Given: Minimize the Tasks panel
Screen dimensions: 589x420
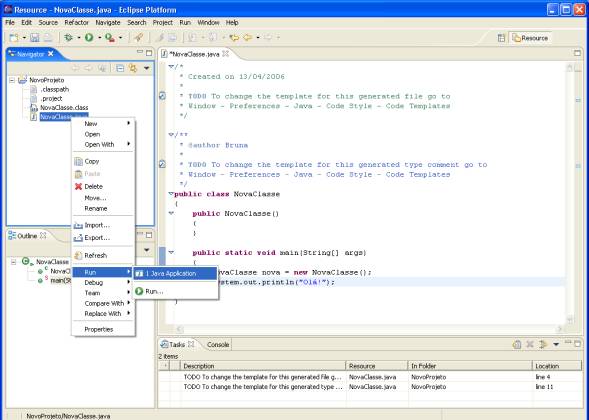Looking at the screenshot, I should 568,343.
